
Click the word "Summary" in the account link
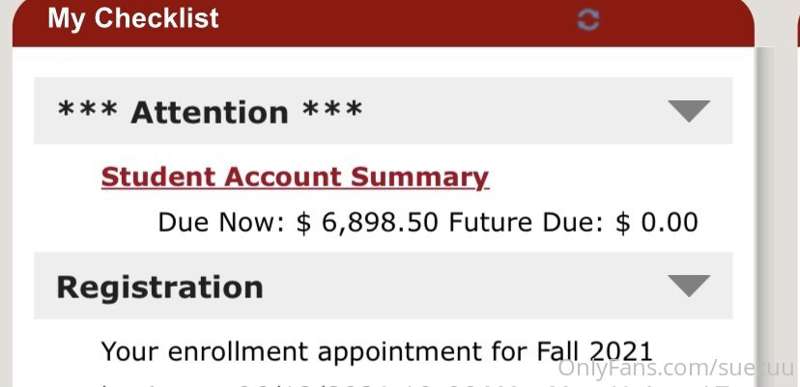(x=420, y=177)
